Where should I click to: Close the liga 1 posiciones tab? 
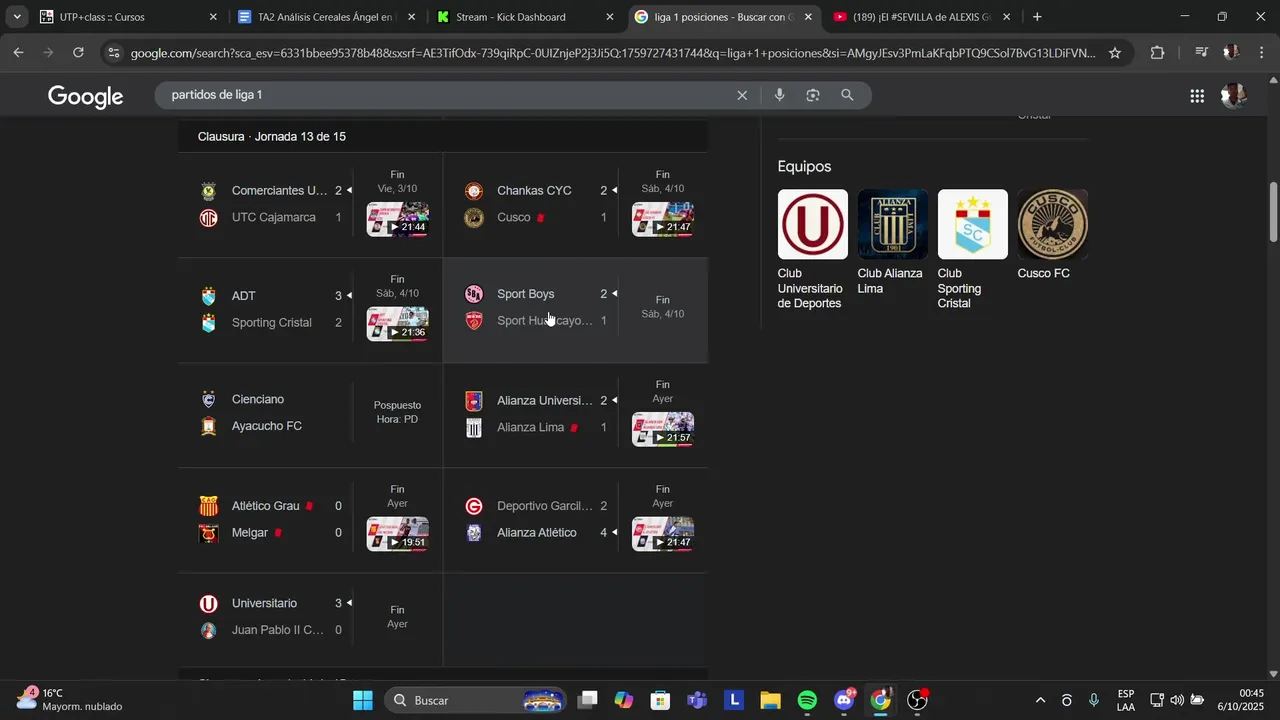coord(808,17)
